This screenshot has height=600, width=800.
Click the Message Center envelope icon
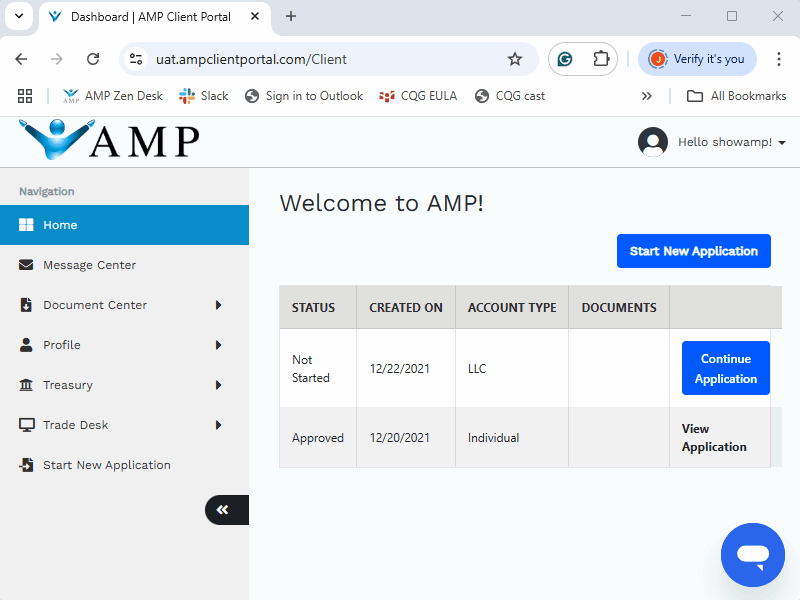point(26,265)
